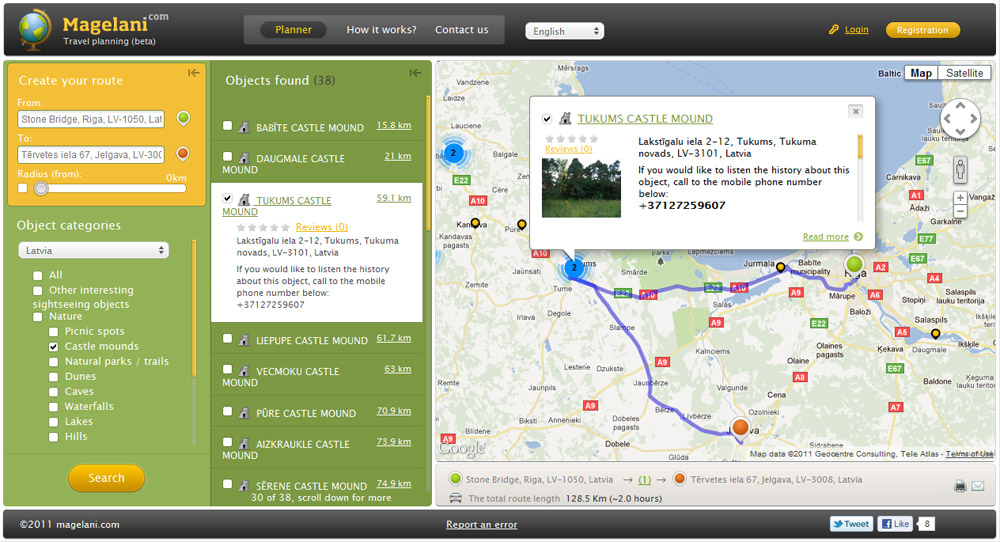Select the Street View pegman icon

pos(960,170)
